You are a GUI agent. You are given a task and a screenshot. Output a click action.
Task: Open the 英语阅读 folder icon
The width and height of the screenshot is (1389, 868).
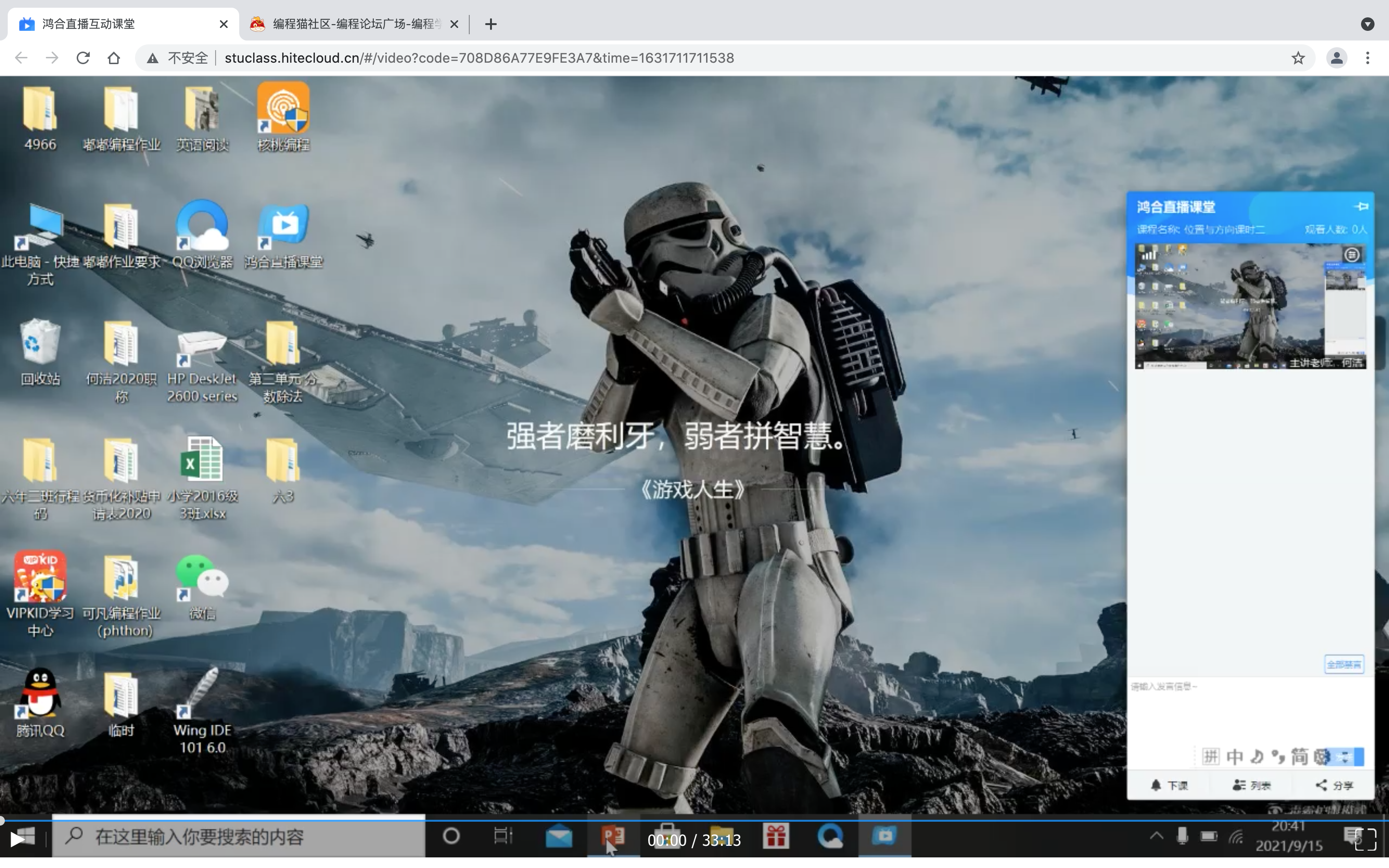(x=202, y=108)
